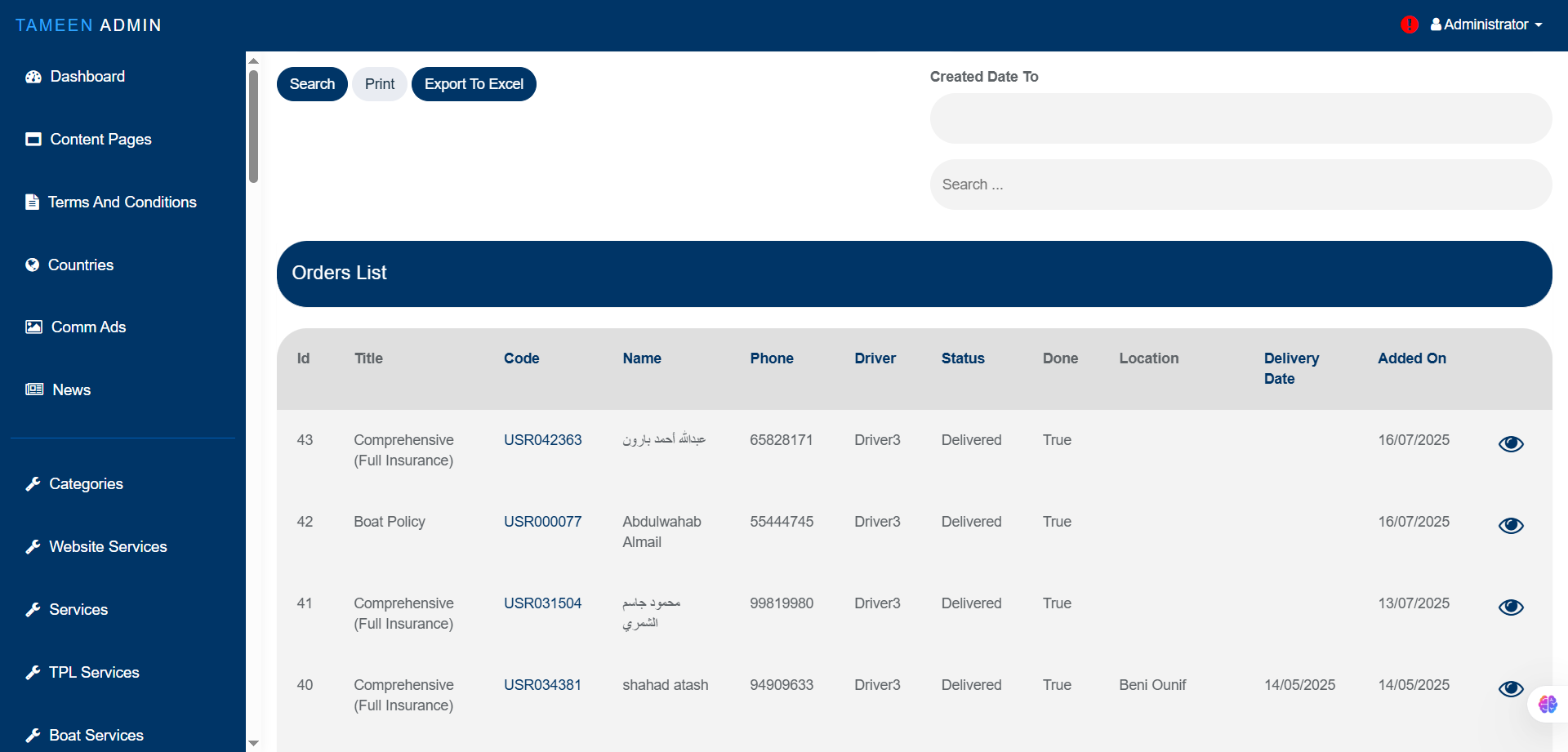Open TPL Services in sidebar menu
This screenshot has width=1568, height=752.
point(94,673)
